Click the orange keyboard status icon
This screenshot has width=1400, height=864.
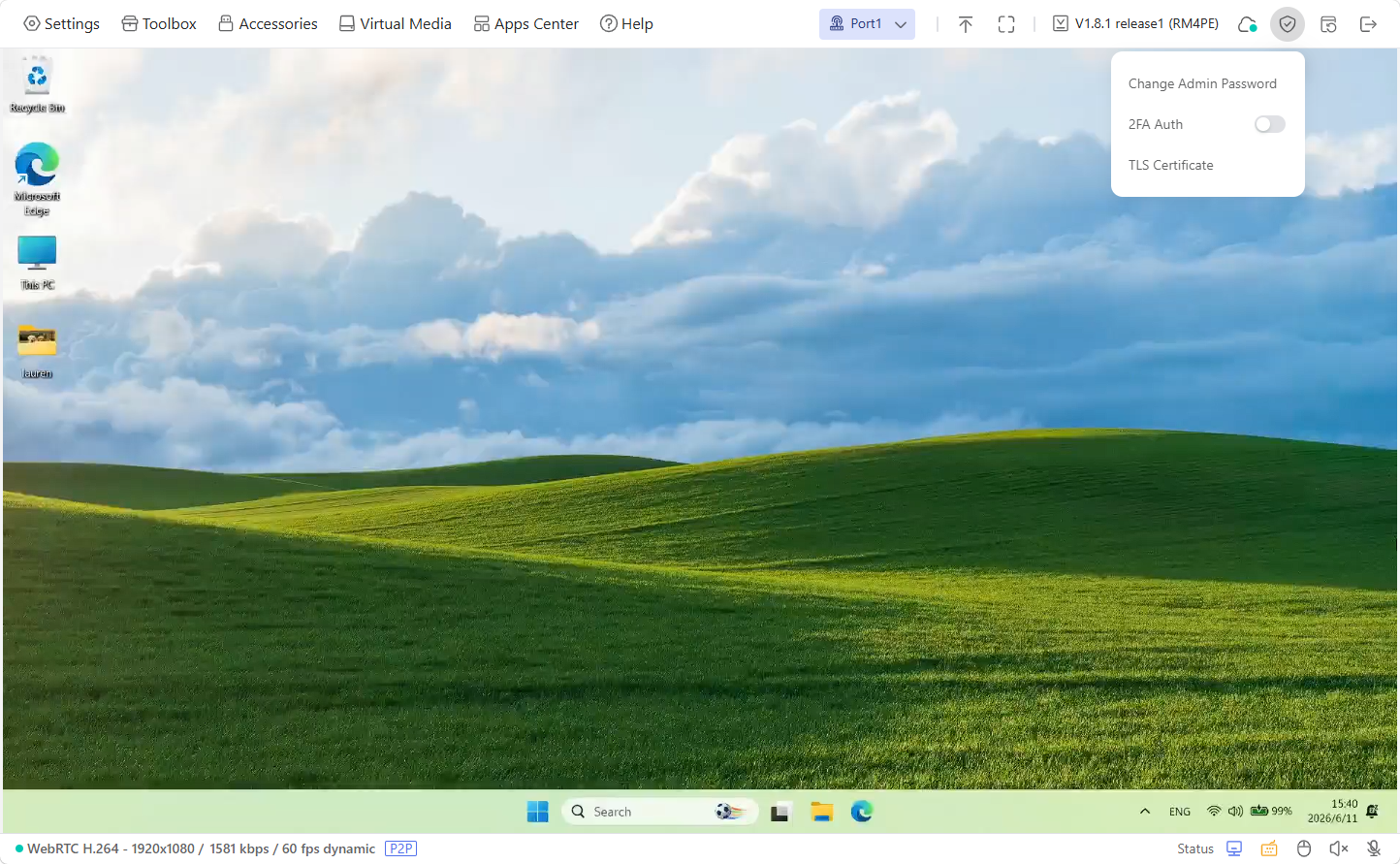click(x=1269, y=848)
